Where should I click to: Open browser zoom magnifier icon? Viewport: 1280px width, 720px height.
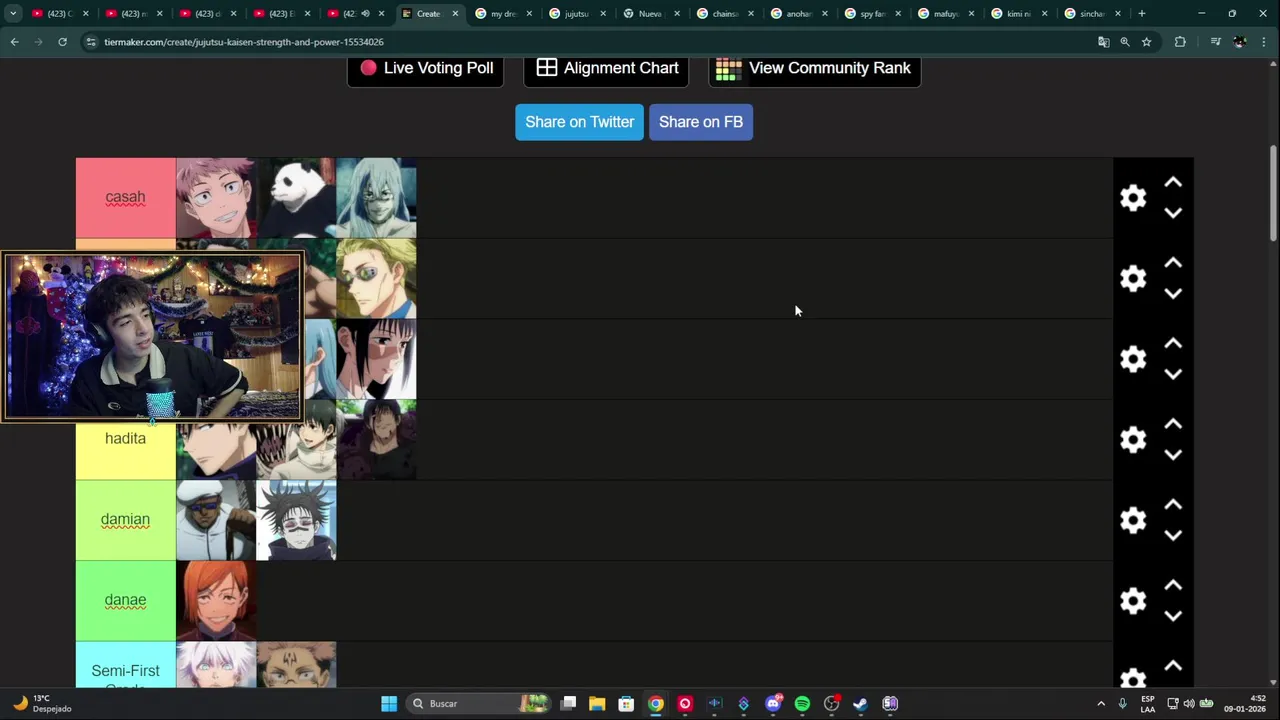(1125, 42)
